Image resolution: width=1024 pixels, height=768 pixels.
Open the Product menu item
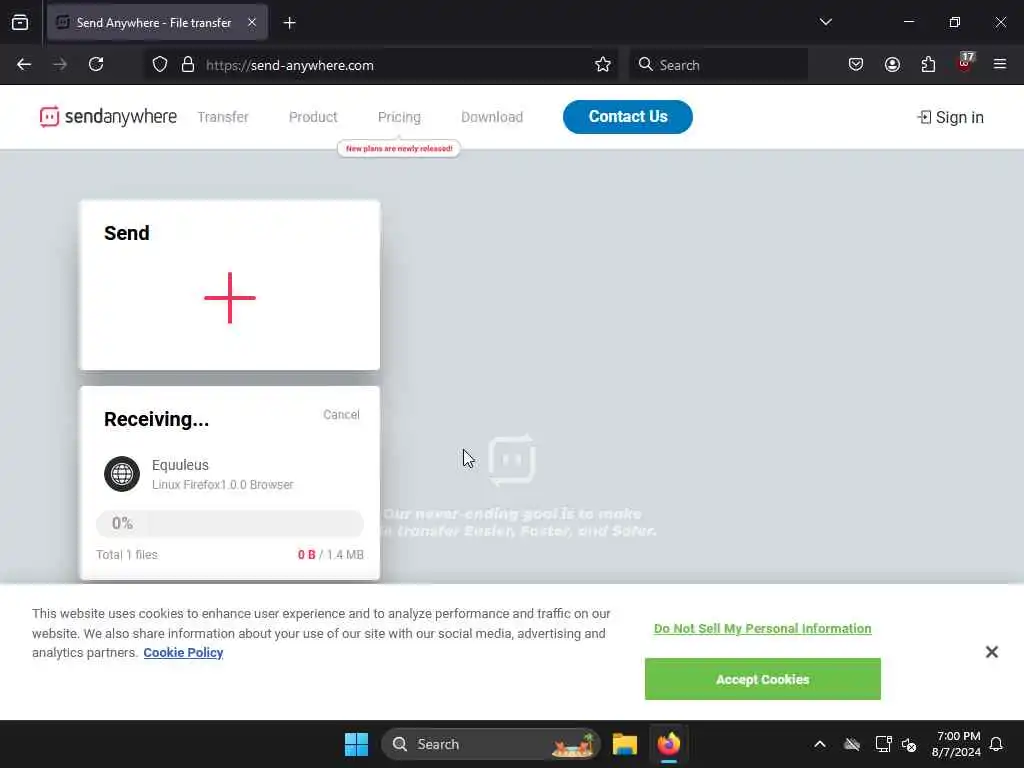click(x=313, y=117)
